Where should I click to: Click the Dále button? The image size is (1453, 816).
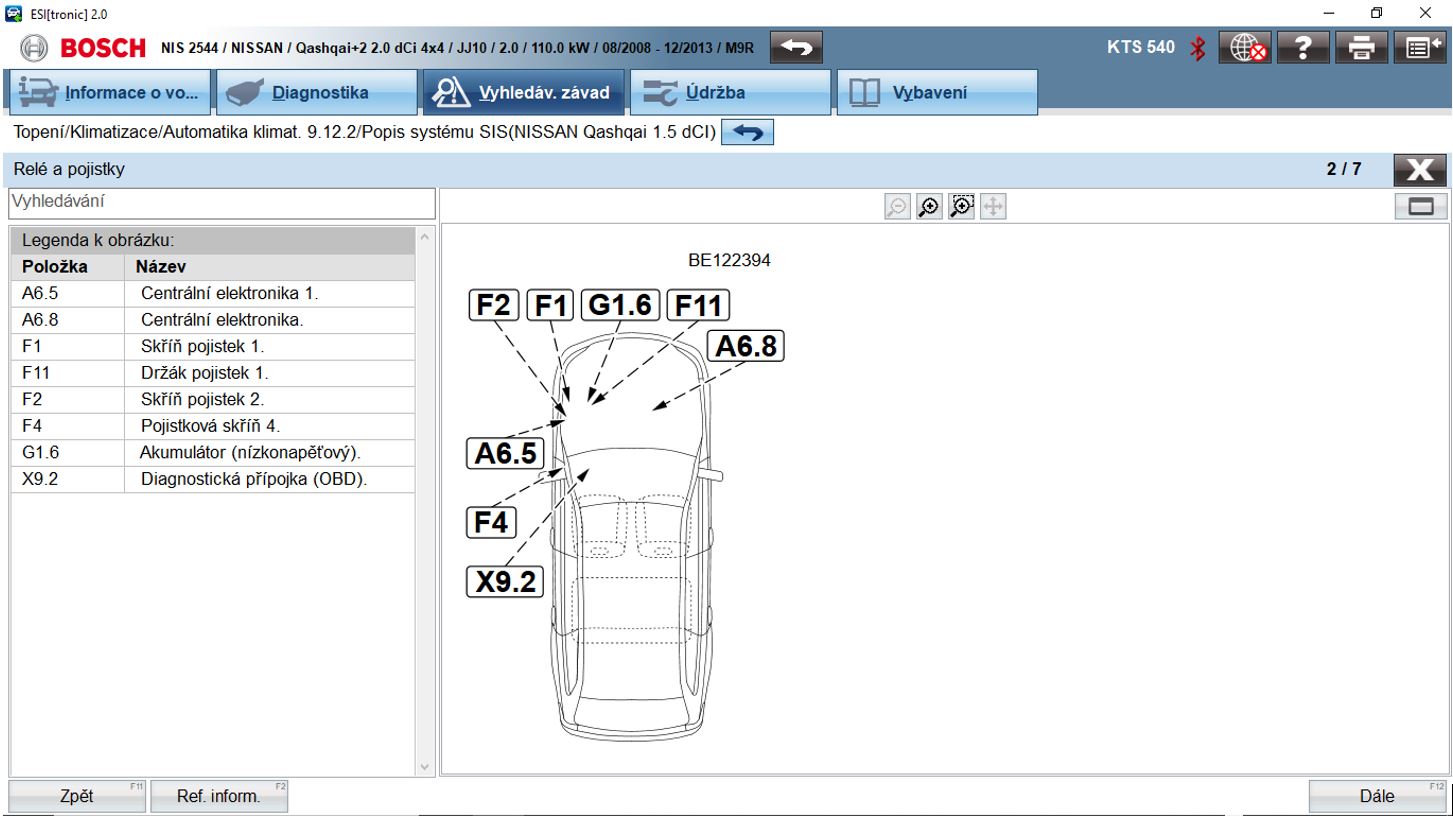tap(1377, 796)
